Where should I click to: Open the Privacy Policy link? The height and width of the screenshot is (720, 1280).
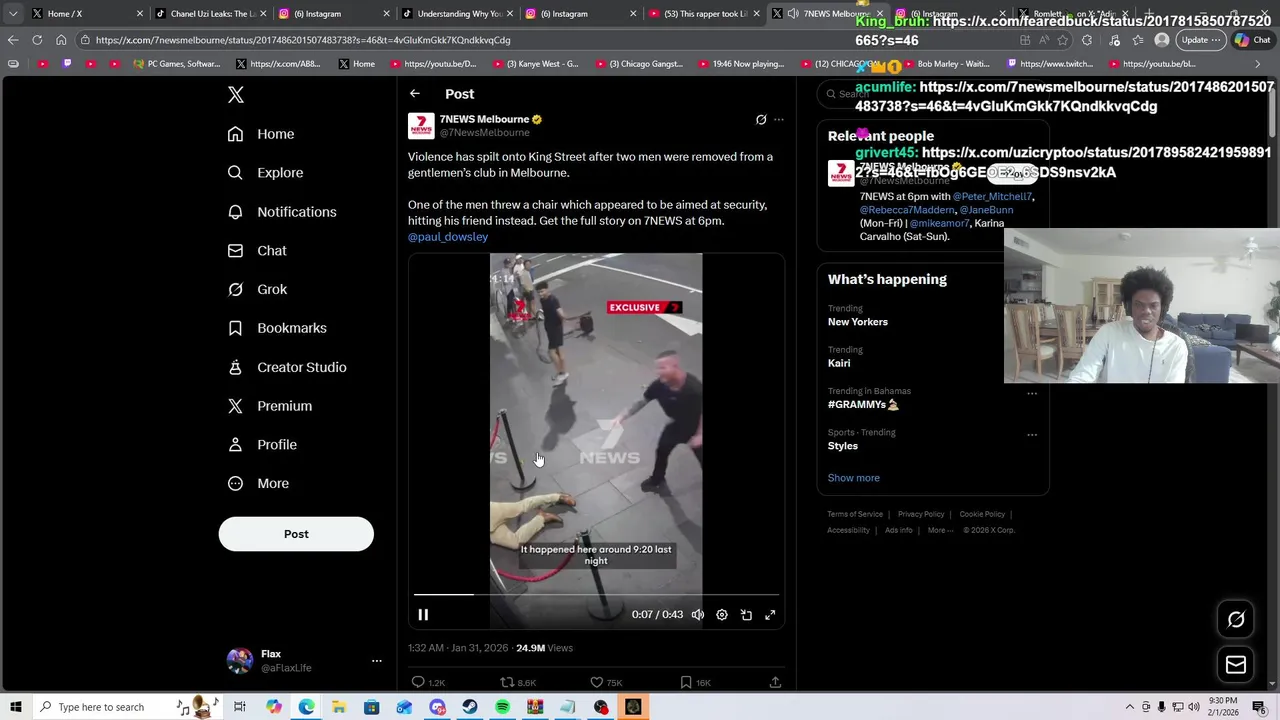[921, 514]
